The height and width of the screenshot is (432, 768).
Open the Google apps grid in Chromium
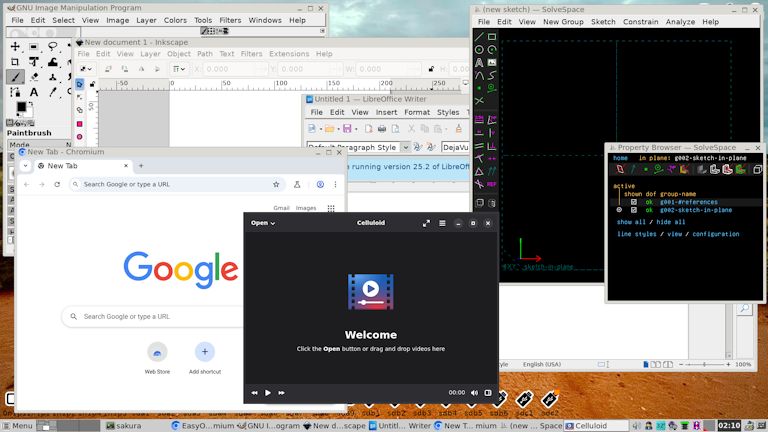click(x=331, y=208)
